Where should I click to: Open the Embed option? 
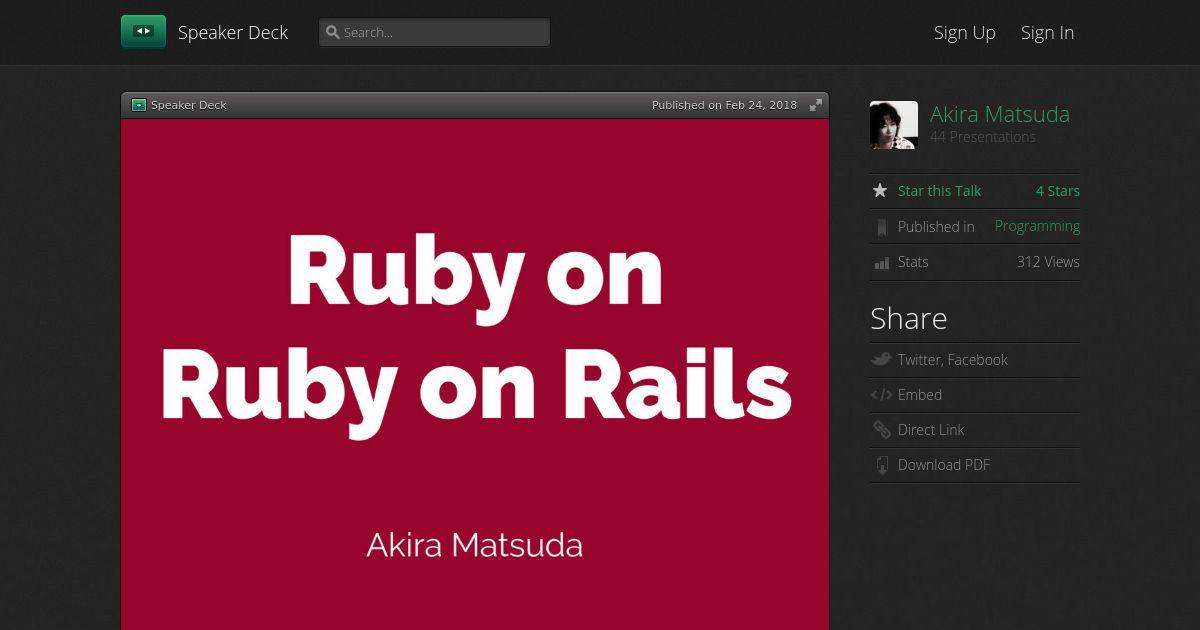tap(920, 395)
